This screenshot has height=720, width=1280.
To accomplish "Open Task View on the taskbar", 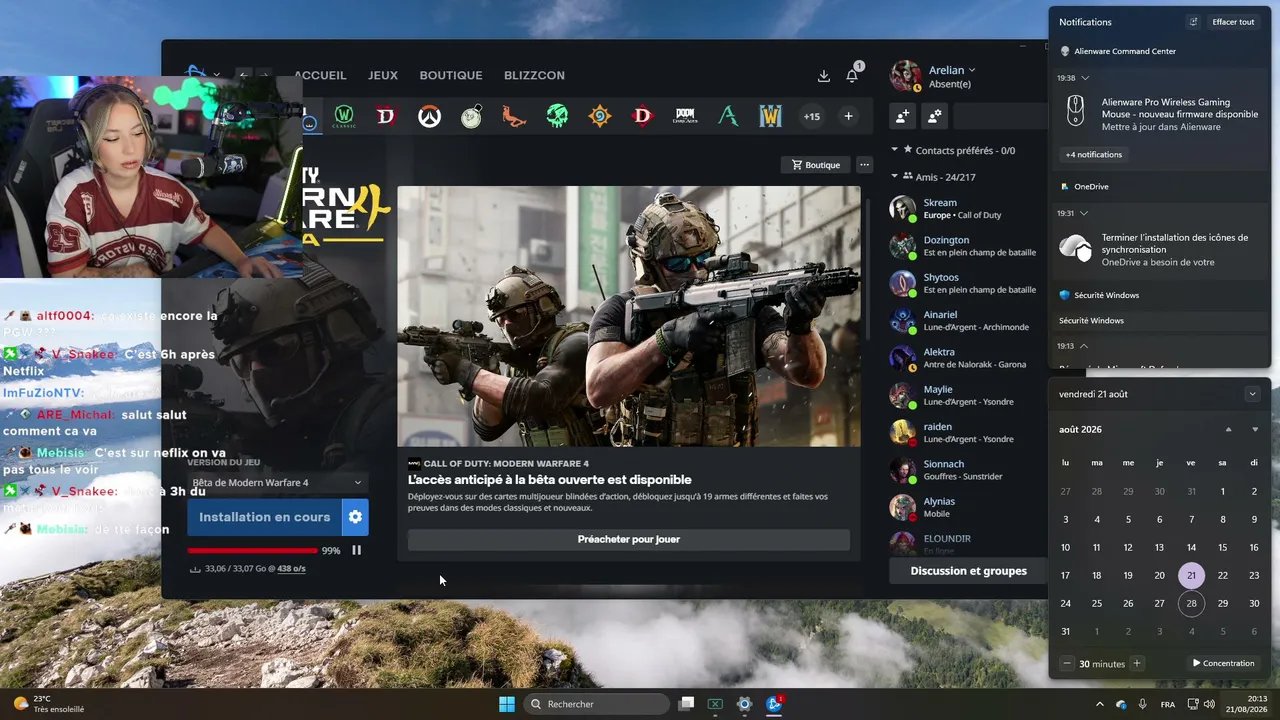I will (686, 704).
